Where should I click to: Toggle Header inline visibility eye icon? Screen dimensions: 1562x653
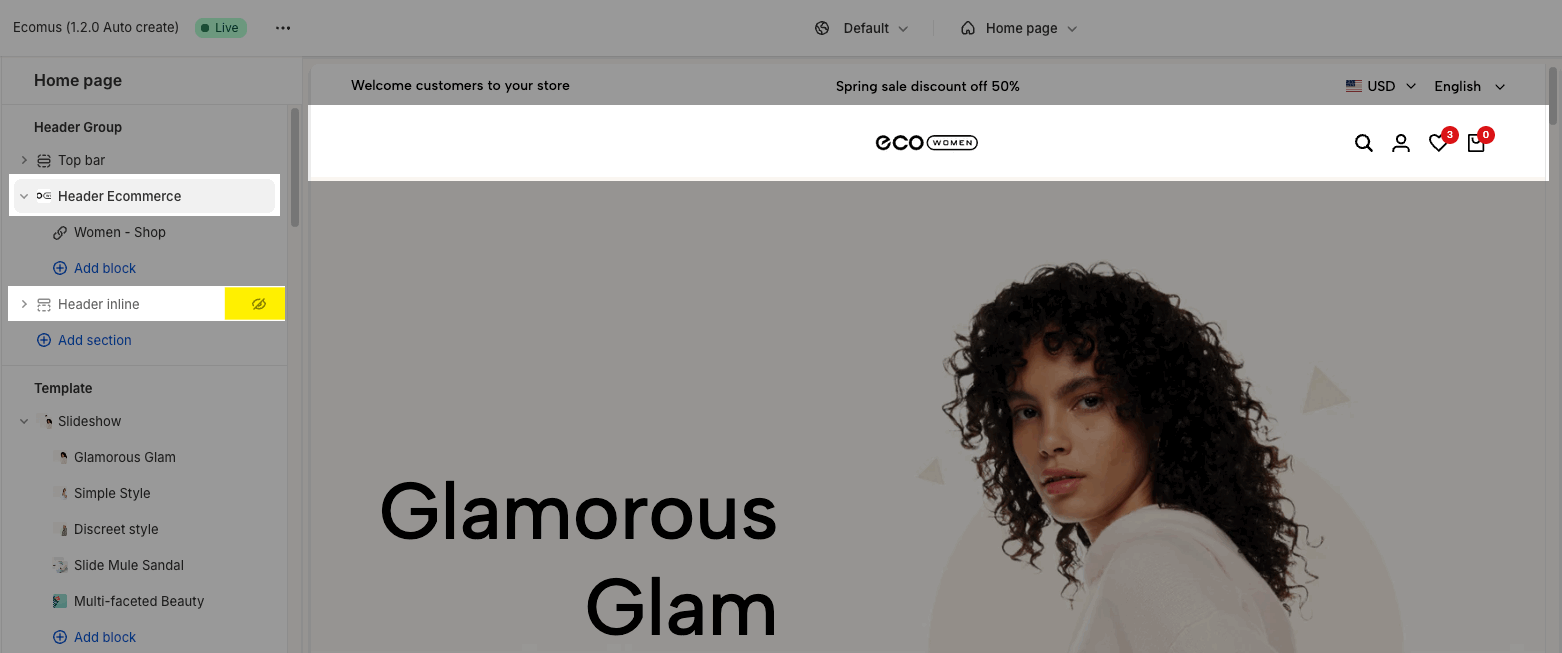coord(259,304)
